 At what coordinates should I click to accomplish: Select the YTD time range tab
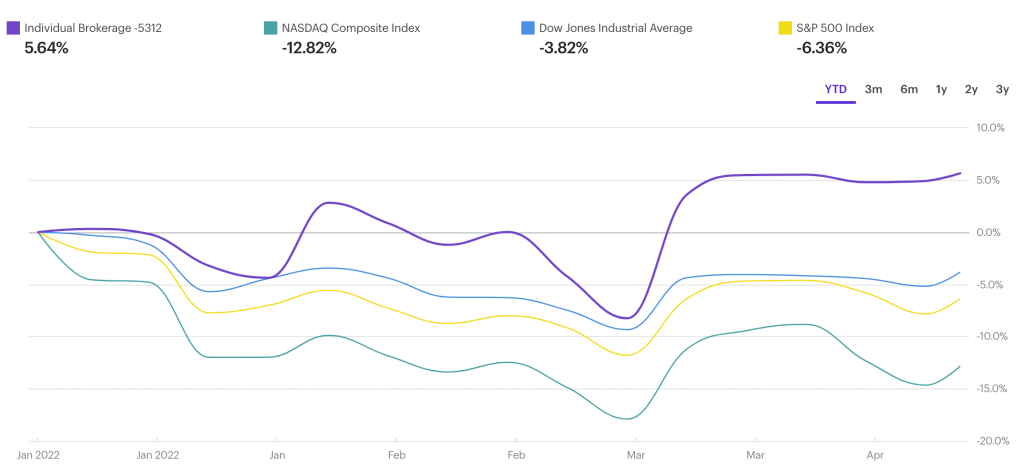pyautogui.click(x=835, y=90)
